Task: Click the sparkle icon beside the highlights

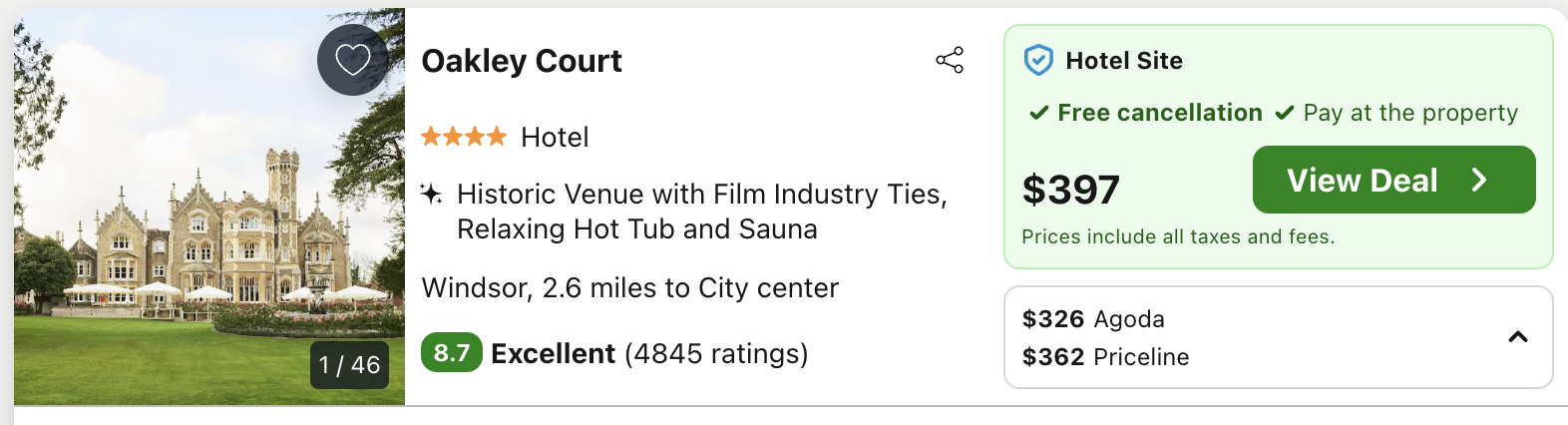Action: (x=431, y=194)
